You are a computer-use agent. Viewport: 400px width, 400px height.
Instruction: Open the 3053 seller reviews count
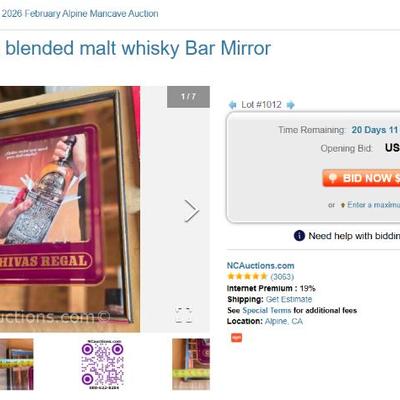282,277
